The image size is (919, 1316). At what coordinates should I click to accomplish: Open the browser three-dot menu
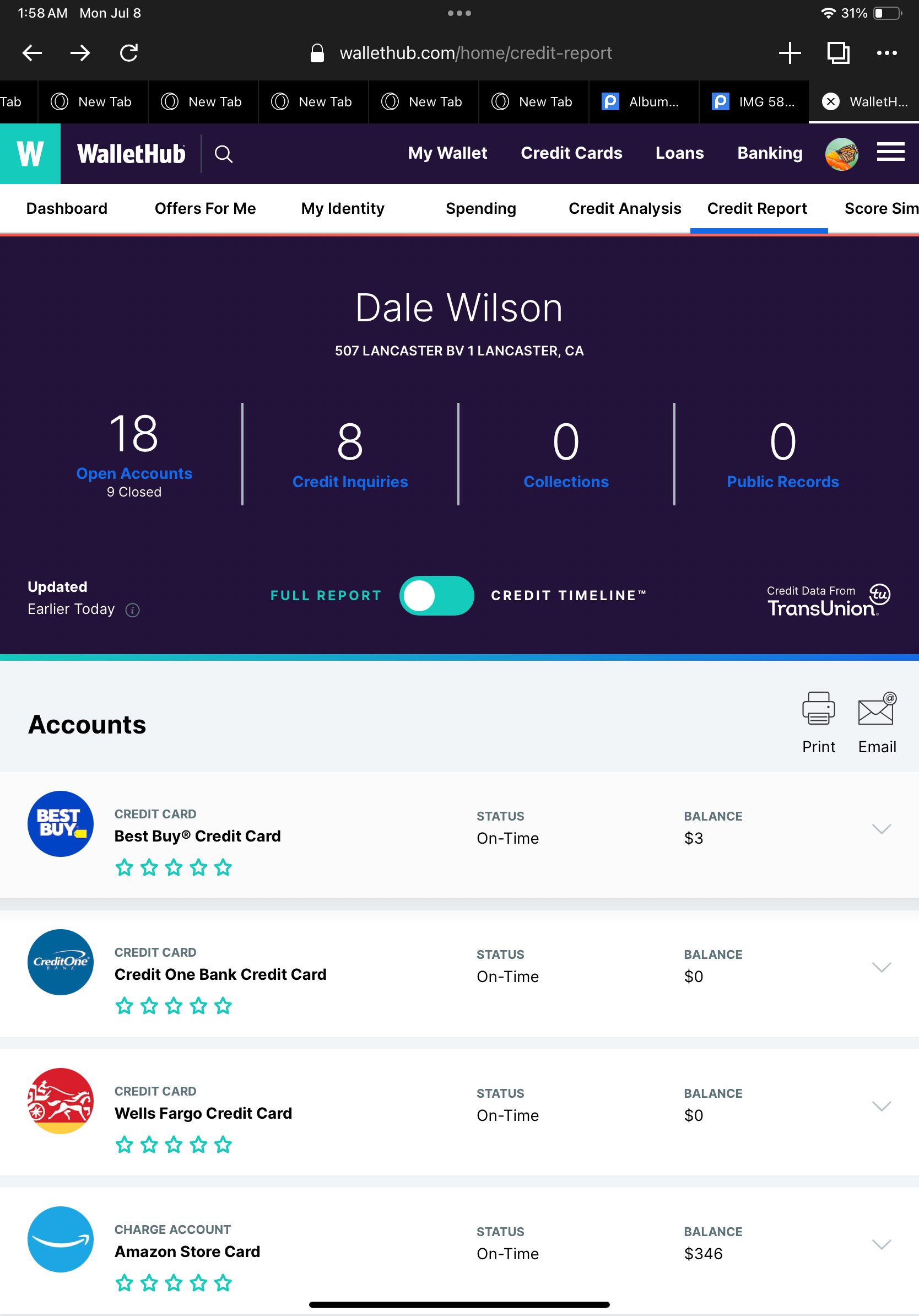pyautogui.click(x=887, y=53)
